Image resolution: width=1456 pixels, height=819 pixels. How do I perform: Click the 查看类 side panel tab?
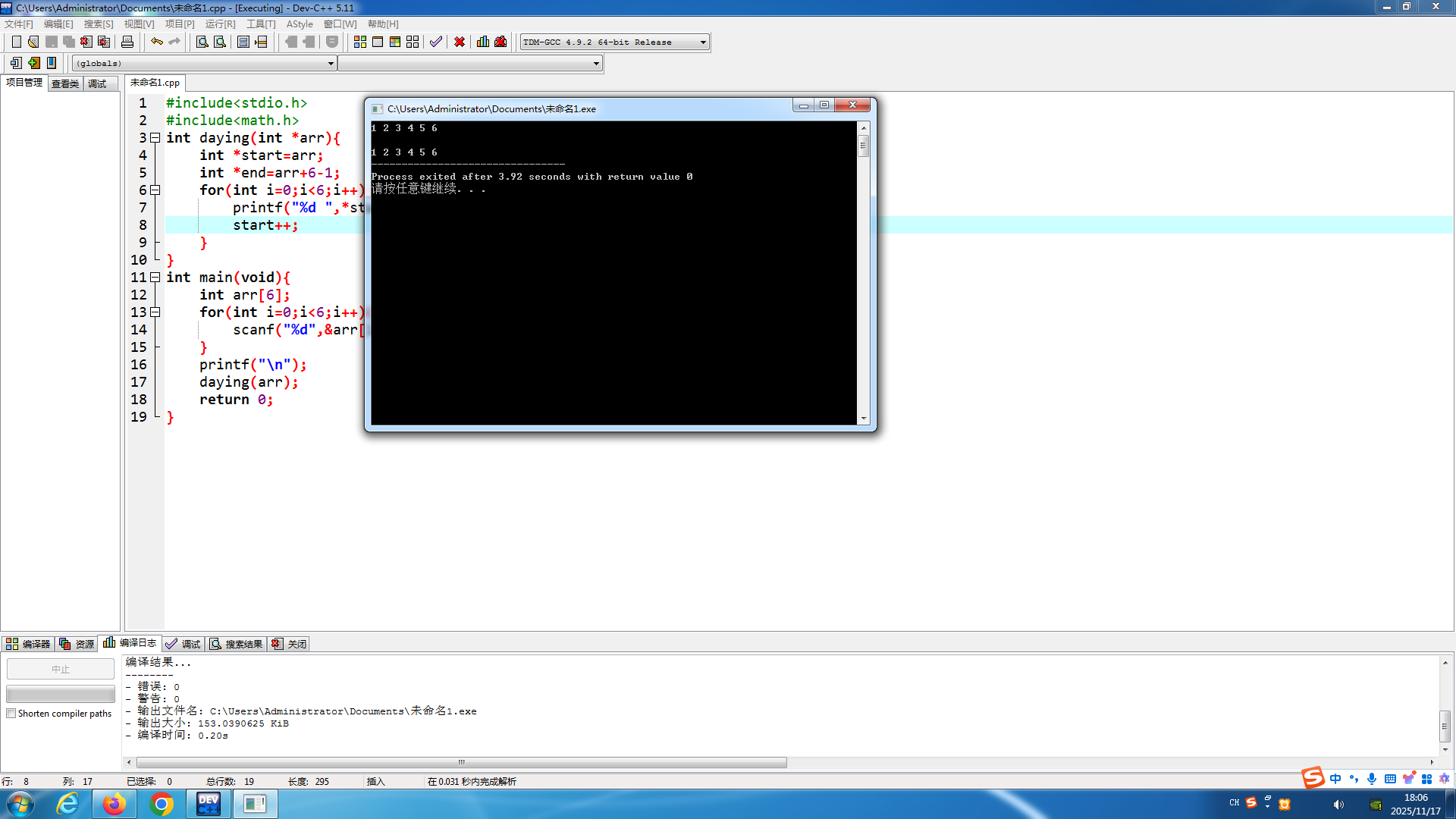point(65,84)
